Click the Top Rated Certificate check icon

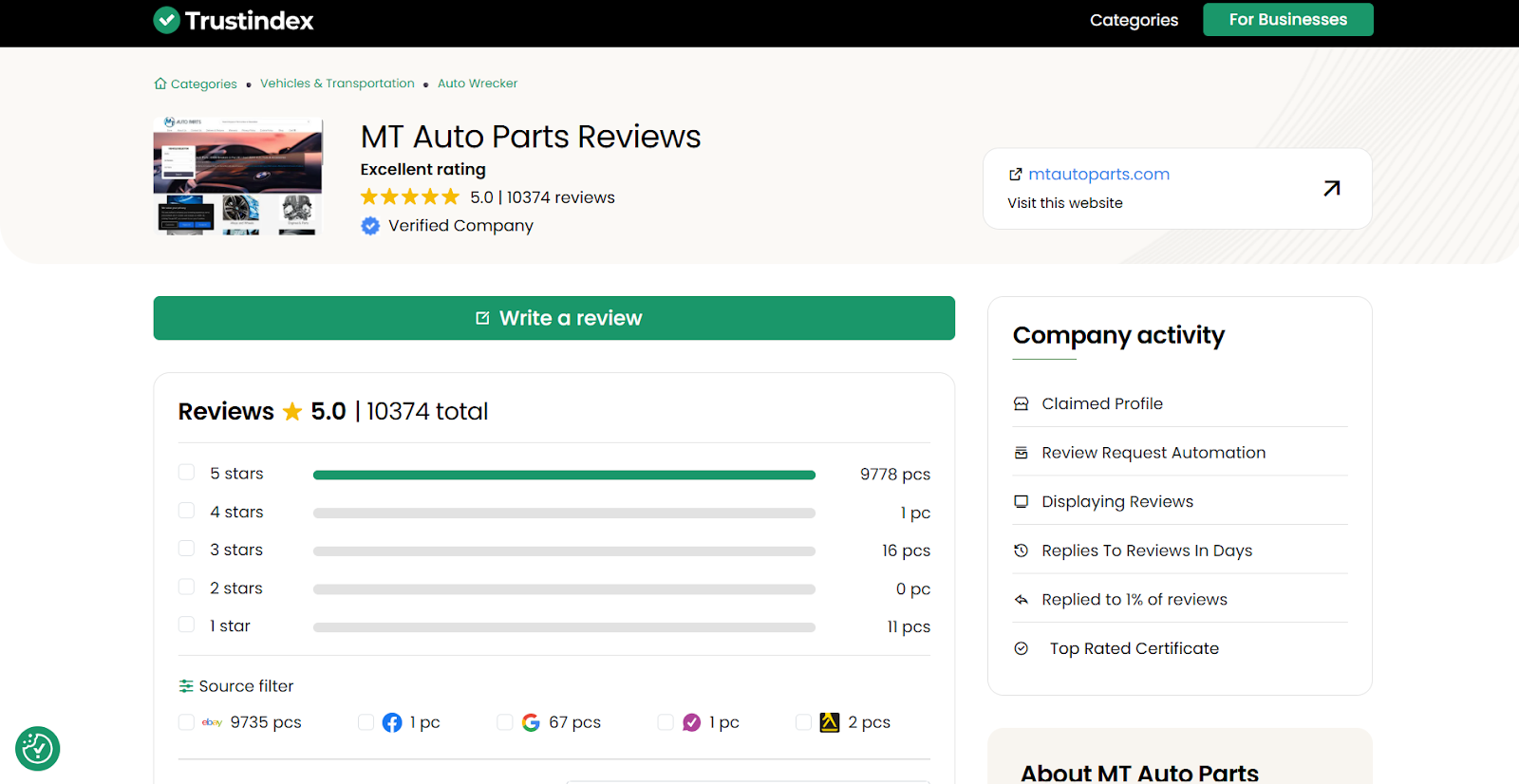(1021, 648)
